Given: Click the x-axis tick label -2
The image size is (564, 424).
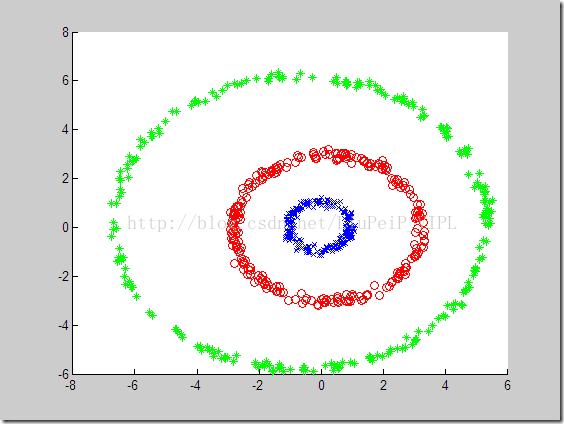Looking at the screenshot, I should [x=258, y=386].
